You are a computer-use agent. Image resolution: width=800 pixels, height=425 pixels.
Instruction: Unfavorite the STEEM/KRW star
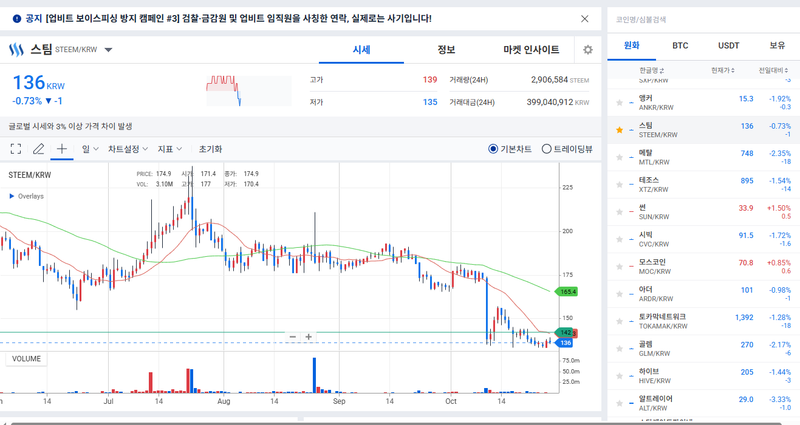620,130
